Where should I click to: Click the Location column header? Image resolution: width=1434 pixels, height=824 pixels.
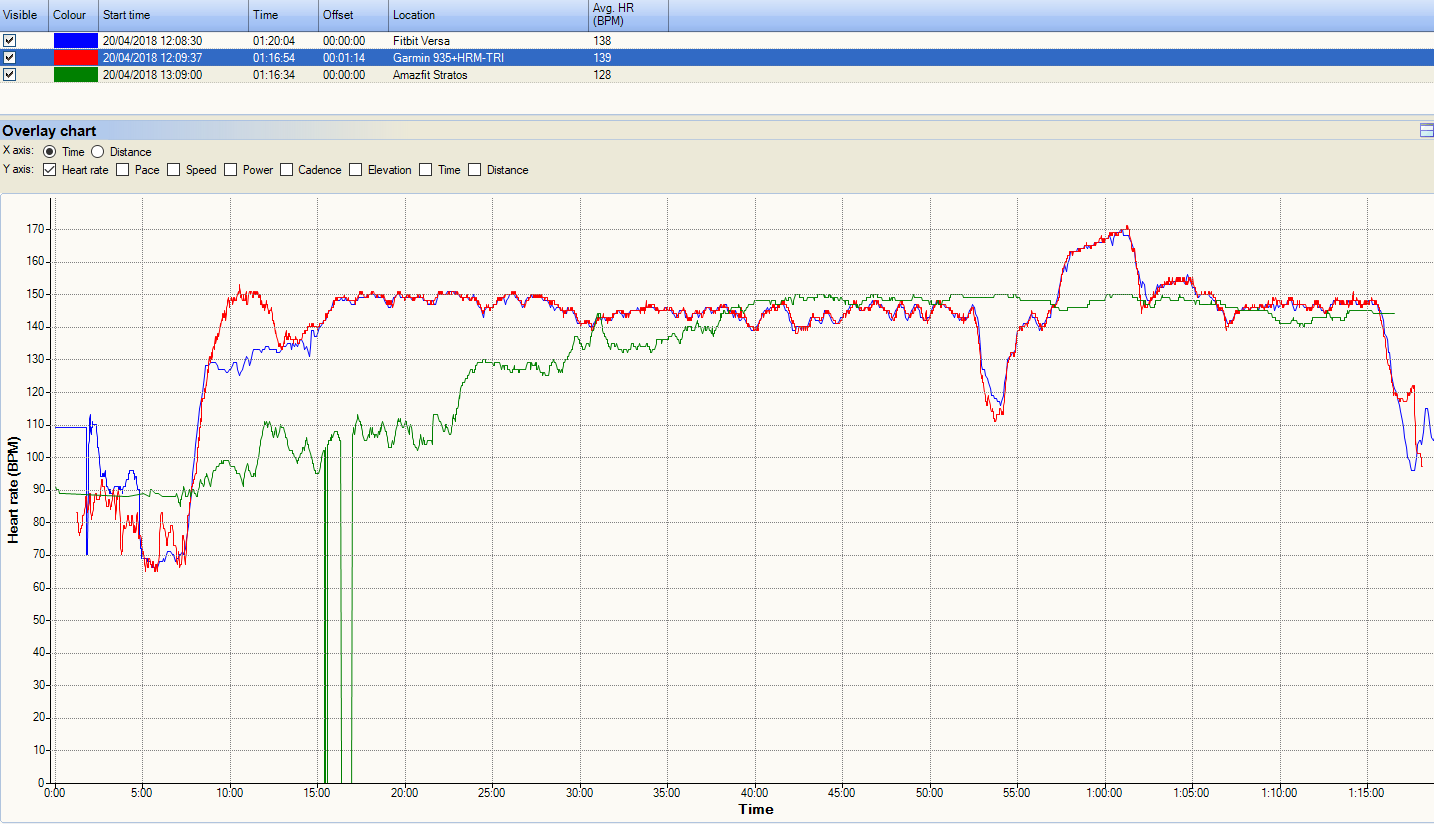click(487, 15)
